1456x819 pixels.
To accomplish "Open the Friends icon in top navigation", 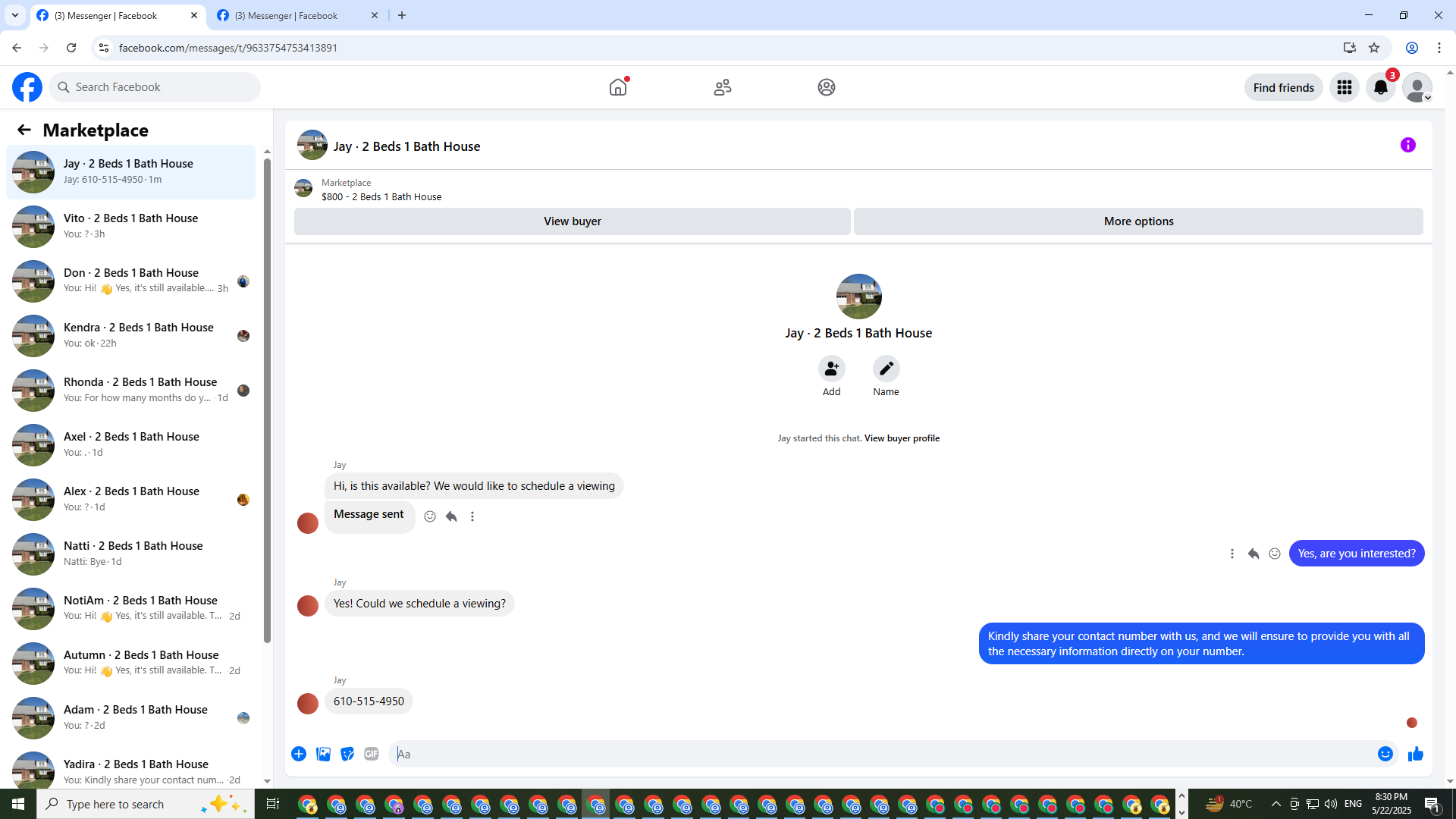I will pyautogui.click(x=723, y=87).
